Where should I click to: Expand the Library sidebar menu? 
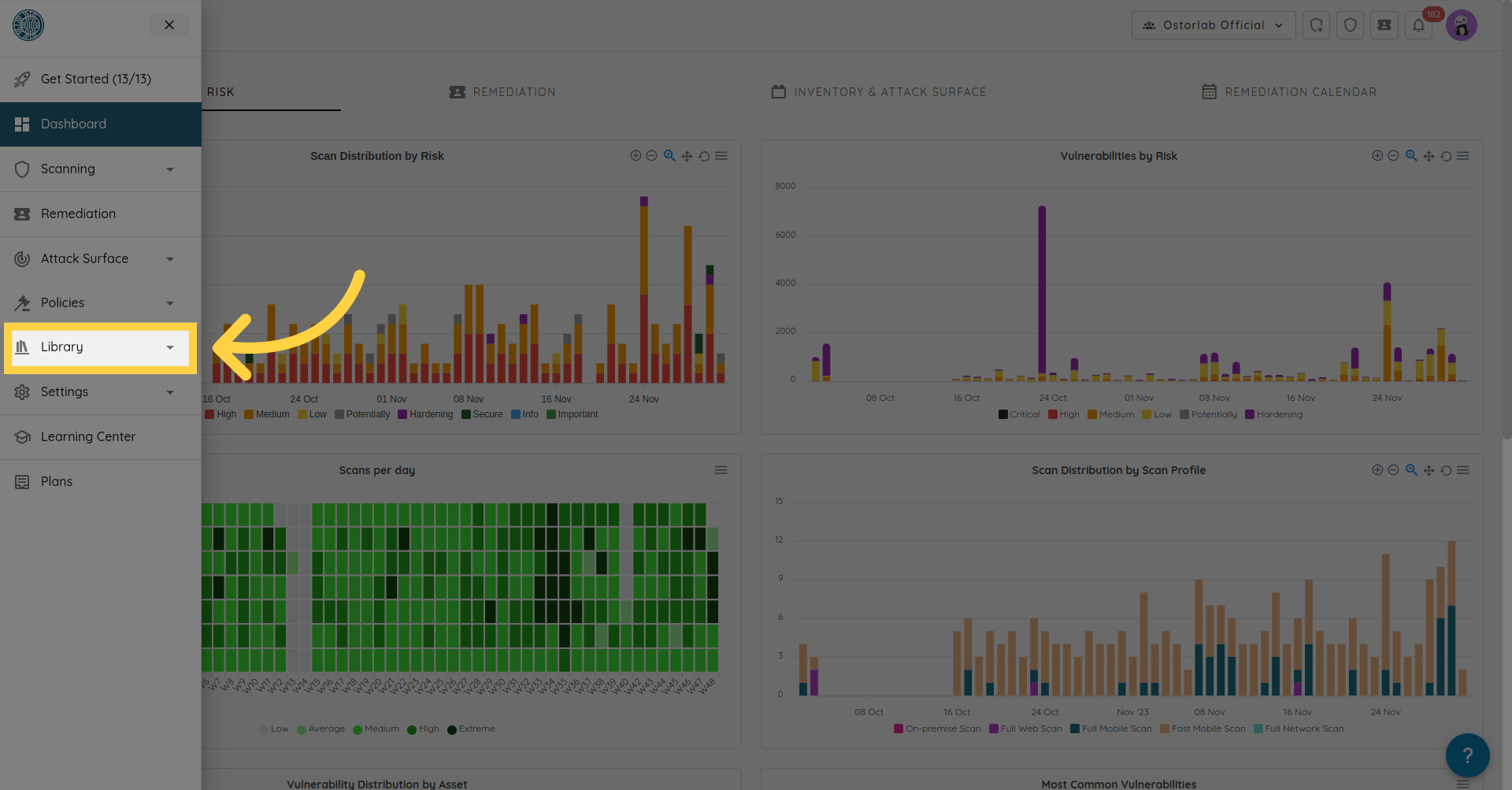point(100,347)
